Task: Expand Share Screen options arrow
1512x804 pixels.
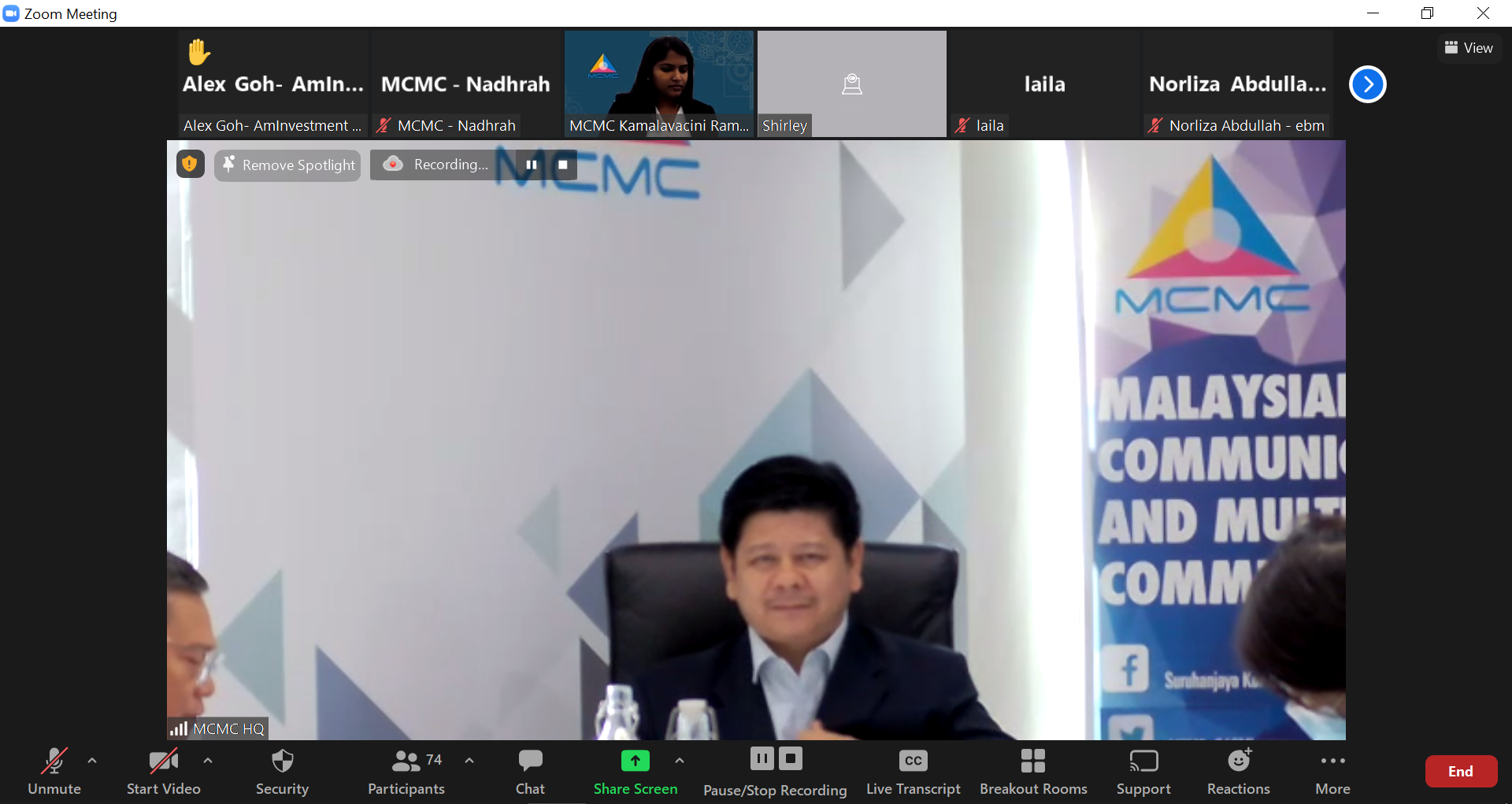Action: 680,761
